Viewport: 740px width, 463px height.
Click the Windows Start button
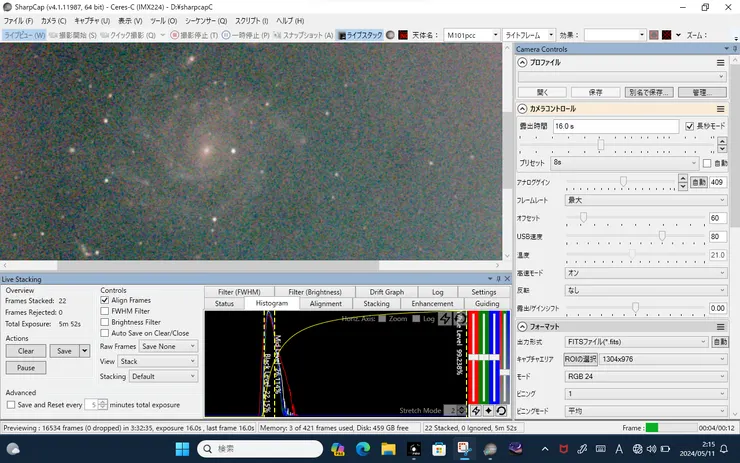pyautogui.click(x=182, y=449)
